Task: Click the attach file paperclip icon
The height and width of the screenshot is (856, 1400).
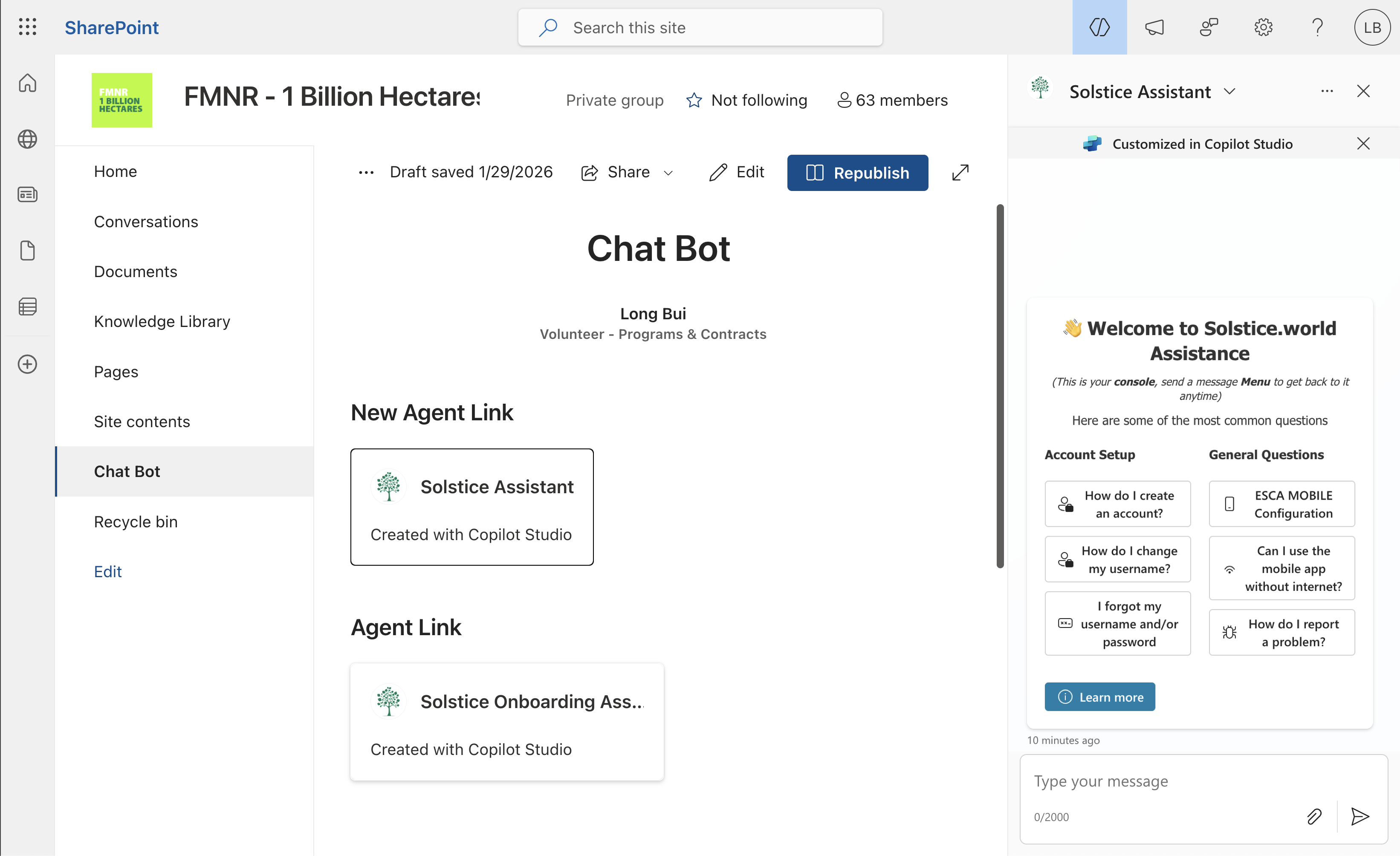Action: pos(1313,816)
